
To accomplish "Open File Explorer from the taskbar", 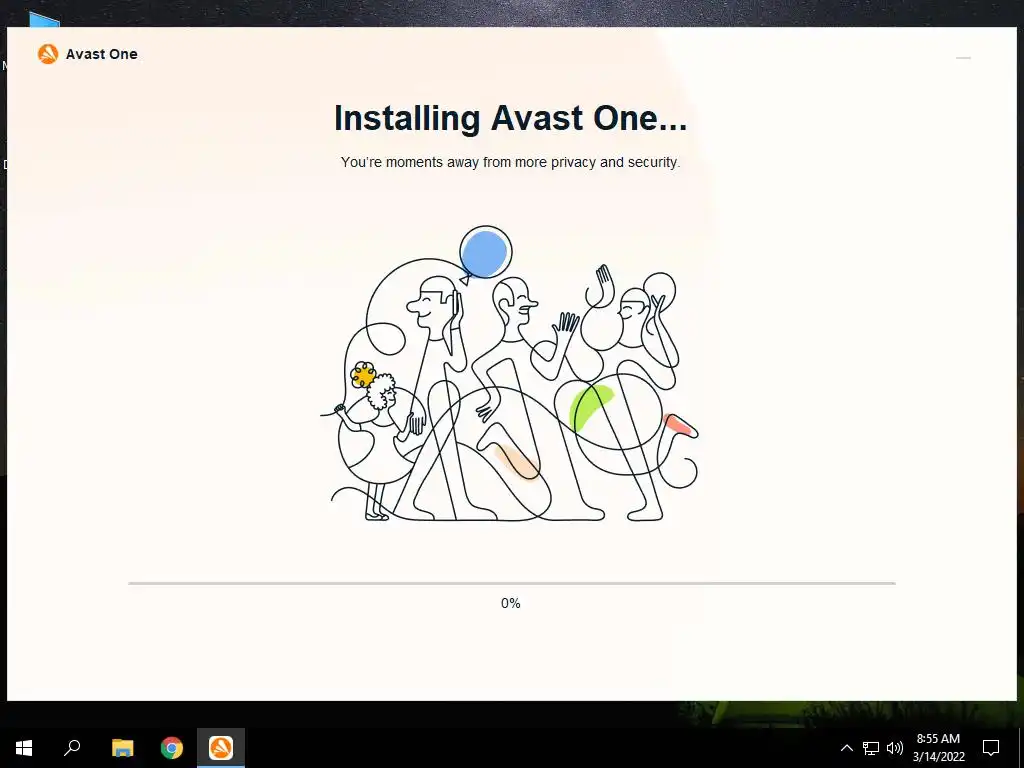I will pyautogui.click(x=122, y=748).
